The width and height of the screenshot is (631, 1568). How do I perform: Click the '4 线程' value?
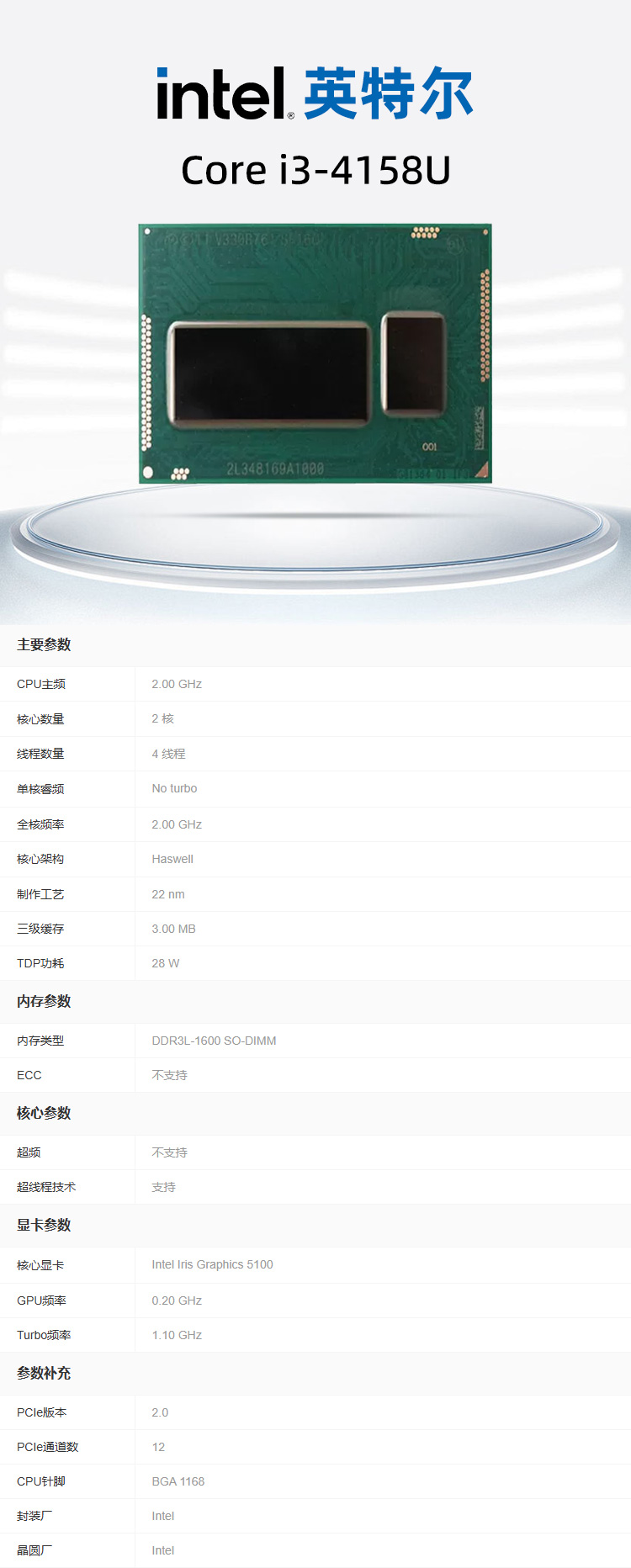coord(168,754)
